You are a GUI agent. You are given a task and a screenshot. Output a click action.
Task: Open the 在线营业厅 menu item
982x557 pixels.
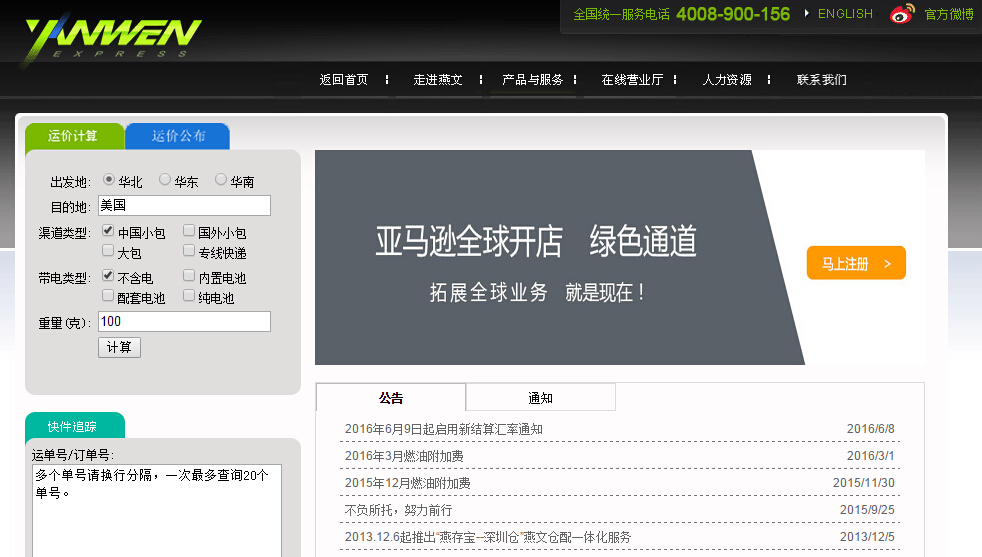(x=632, y=80)
